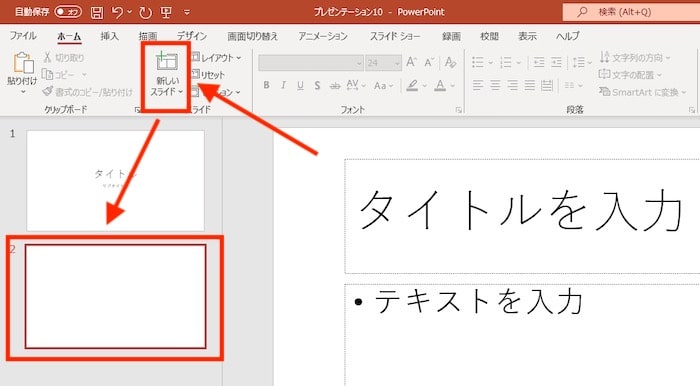Viewport: 700px width, 386px height.
Task: Toggle text Shadow formatting
Action: tap(317, 85)
